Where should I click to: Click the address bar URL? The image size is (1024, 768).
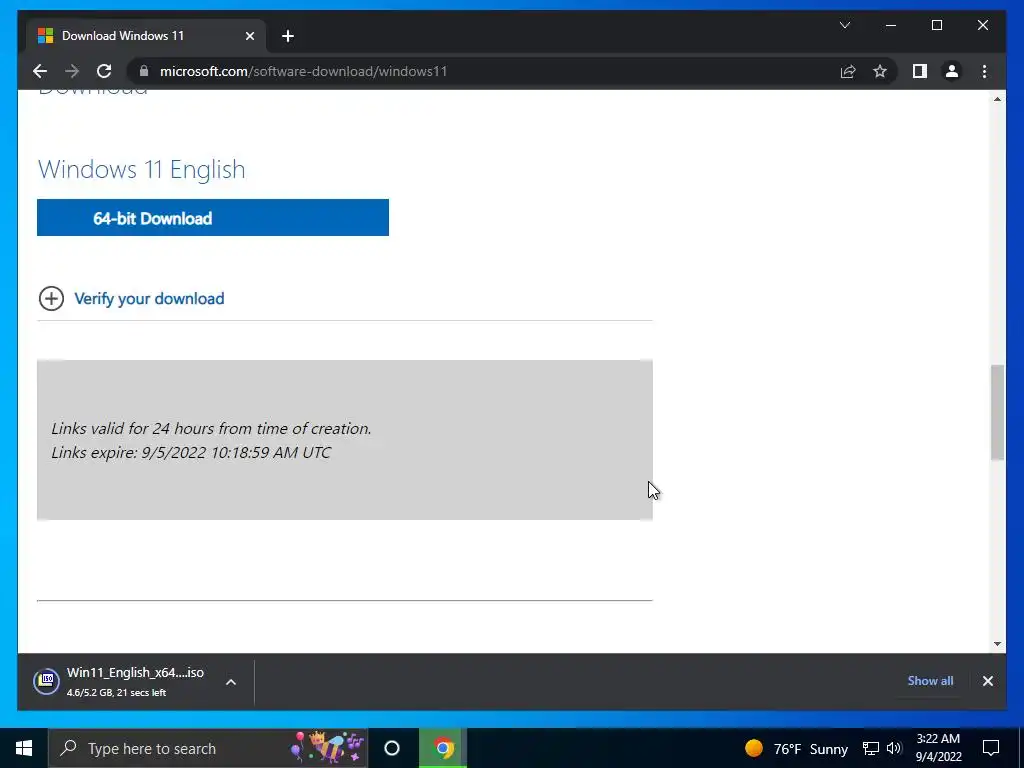click(x=304, y=71)
